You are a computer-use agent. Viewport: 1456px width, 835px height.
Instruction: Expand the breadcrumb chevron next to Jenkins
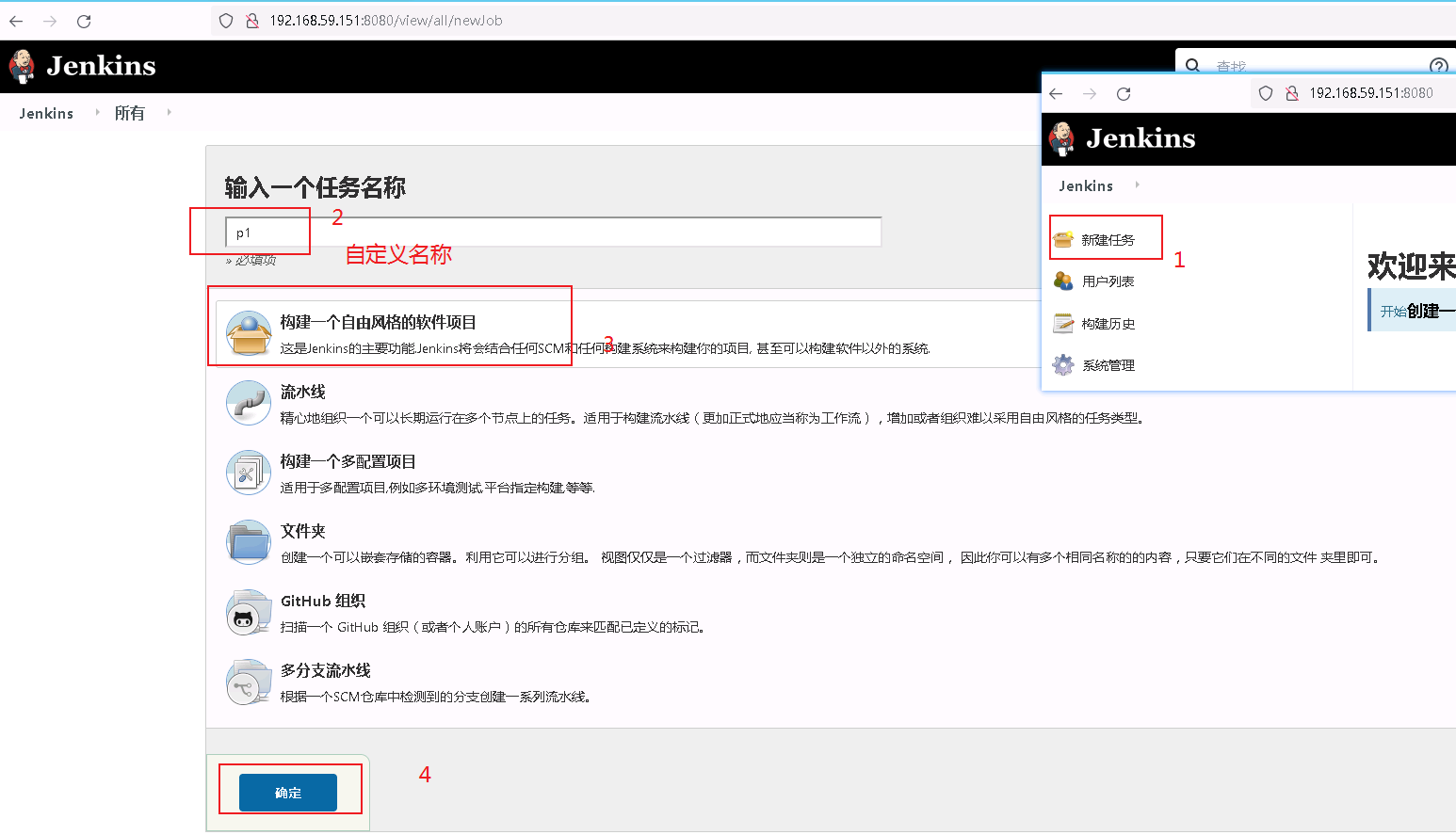tap(97, 113)
